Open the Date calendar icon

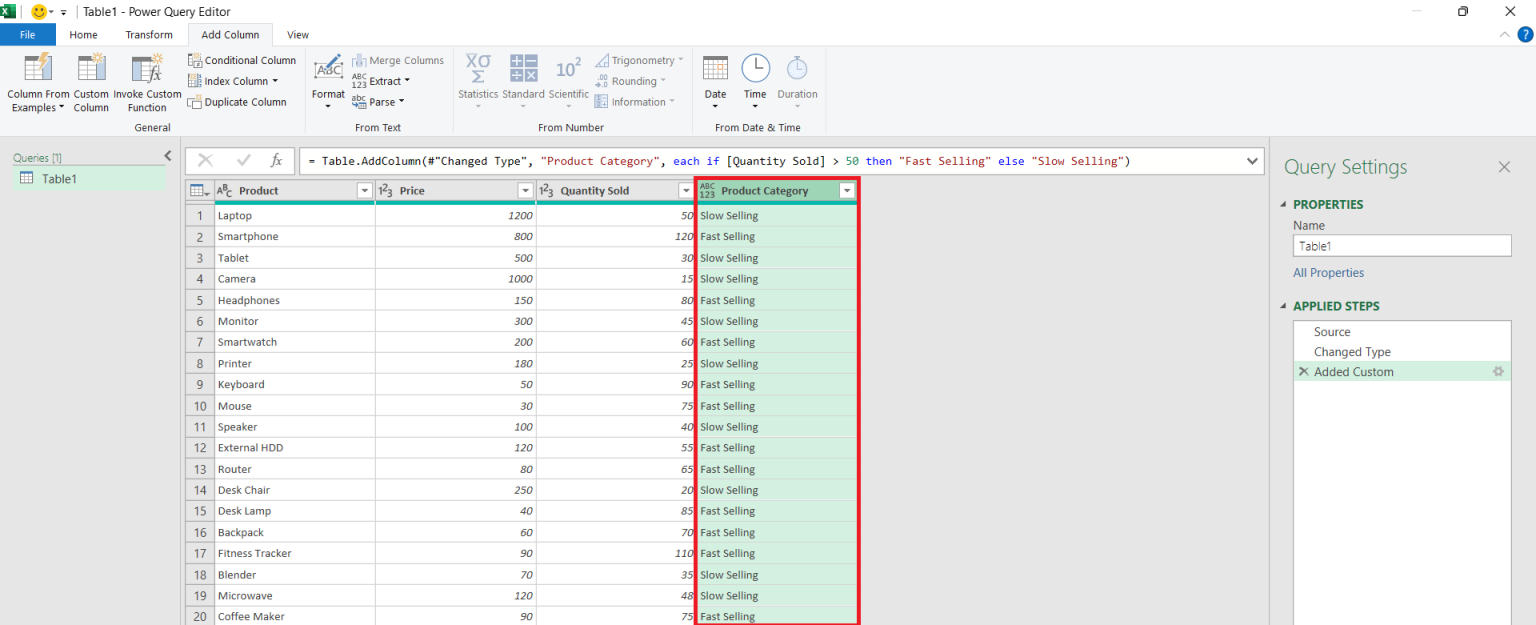[x=715, y=68]
